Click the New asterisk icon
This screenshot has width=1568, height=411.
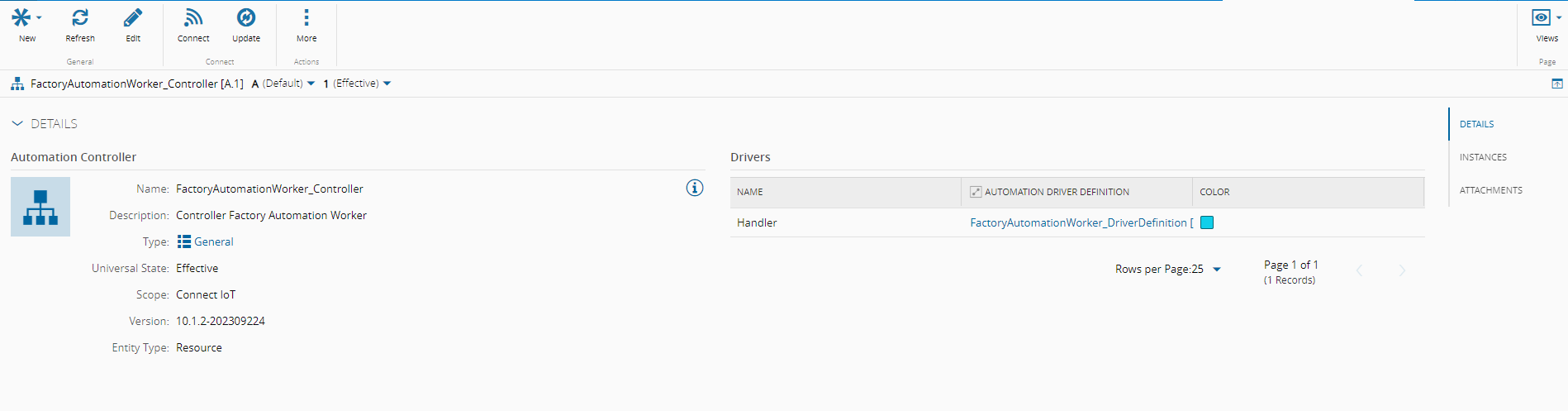[21, 17]
